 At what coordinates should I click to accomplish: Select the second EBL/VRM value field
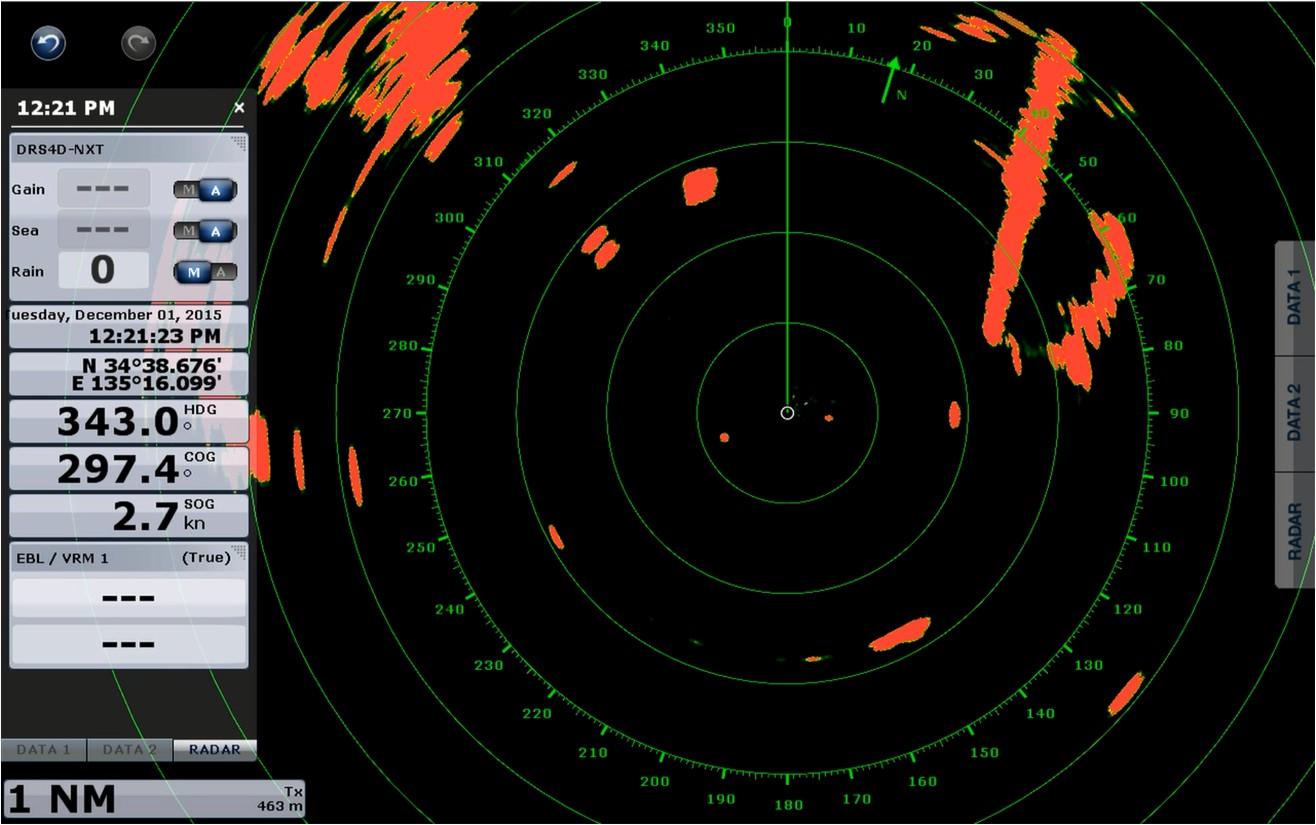[x=129, y=644]
